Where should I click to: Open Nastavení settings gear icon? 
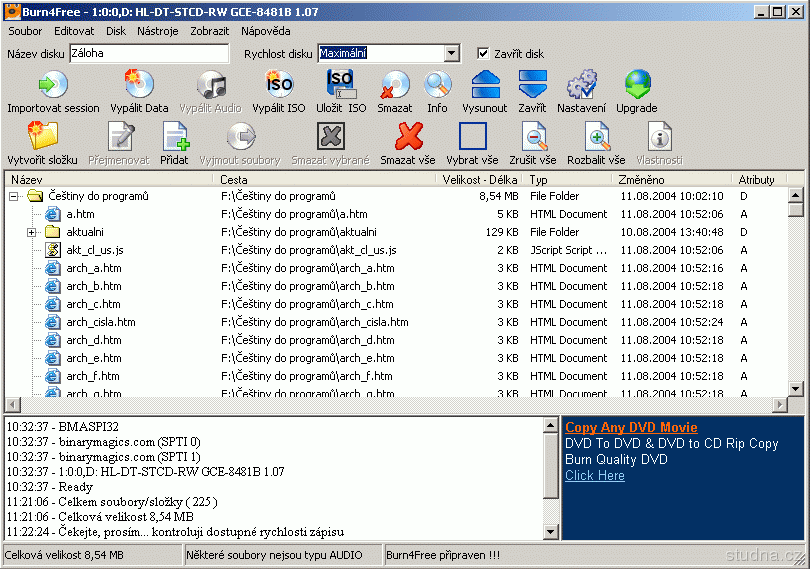click(581, 85)
